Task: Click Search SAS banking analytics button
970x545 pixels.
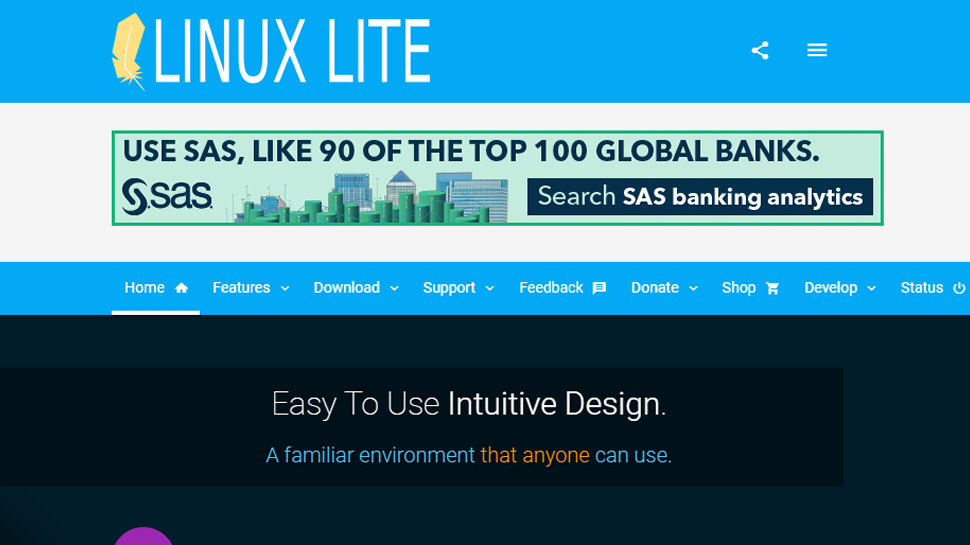Action: click(700, 197)
